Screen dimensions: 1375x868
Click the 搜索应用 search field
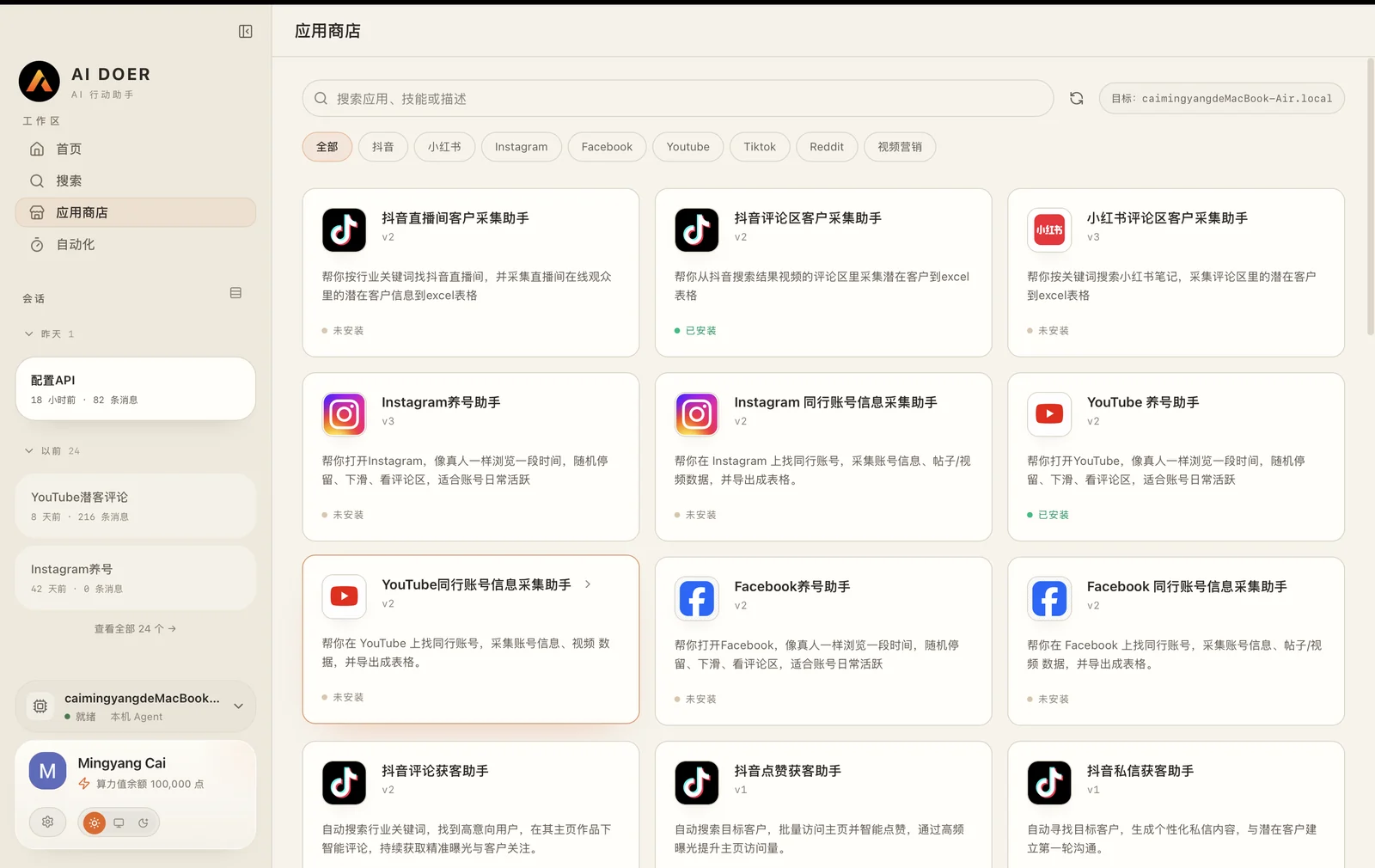click(677, 98)
